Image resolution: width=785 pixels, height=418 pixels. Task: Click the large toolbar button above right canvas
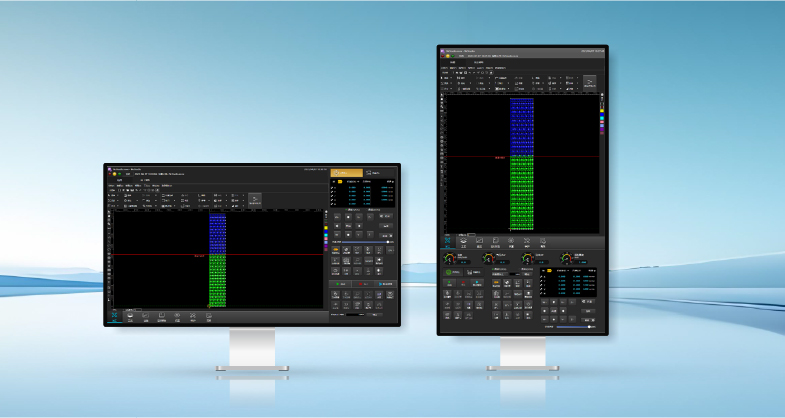click(590, 82)
